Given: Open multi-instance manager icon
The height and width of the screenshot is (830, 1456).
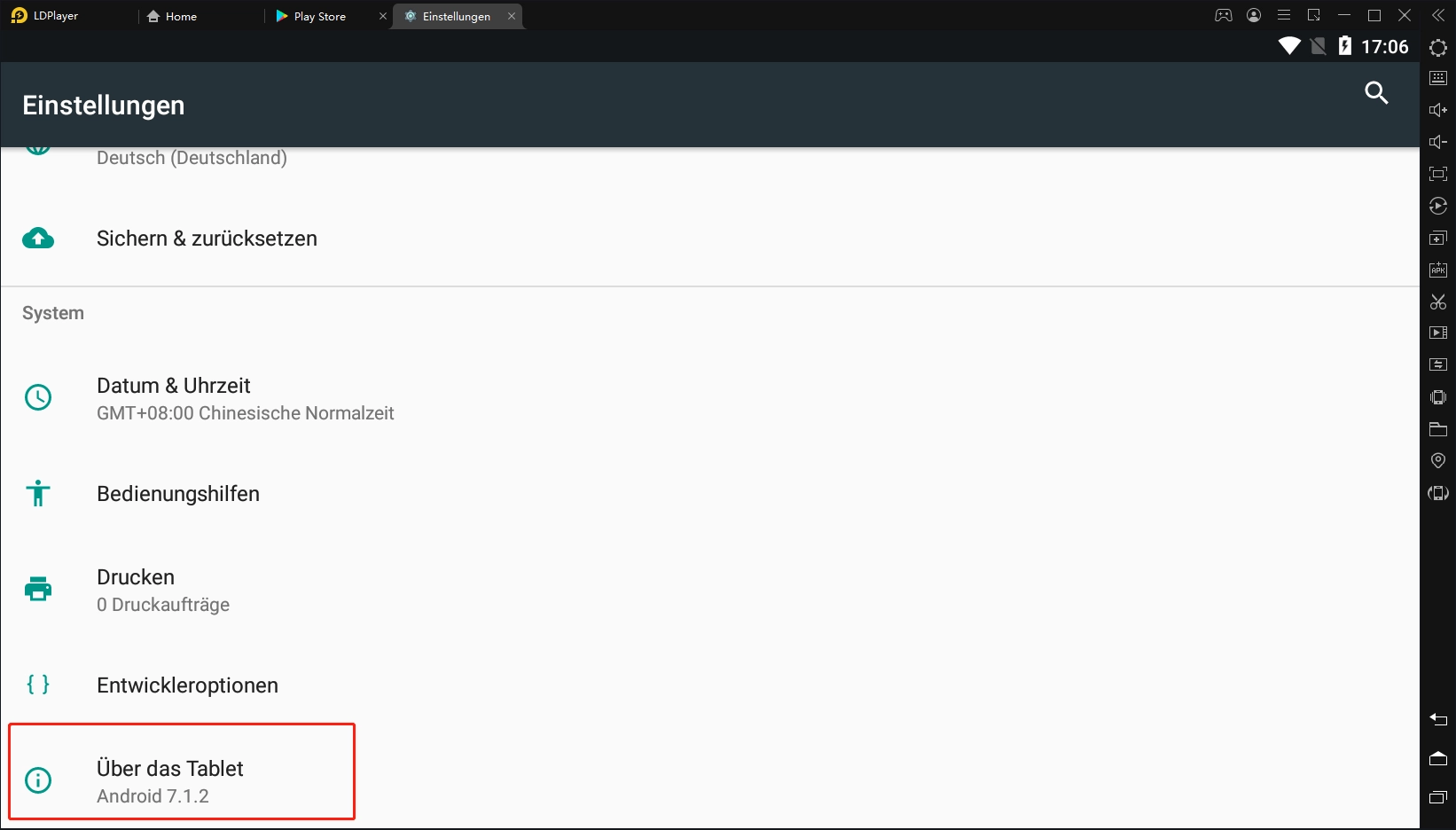Looking at the screenshot, I should click(1438, 238).
